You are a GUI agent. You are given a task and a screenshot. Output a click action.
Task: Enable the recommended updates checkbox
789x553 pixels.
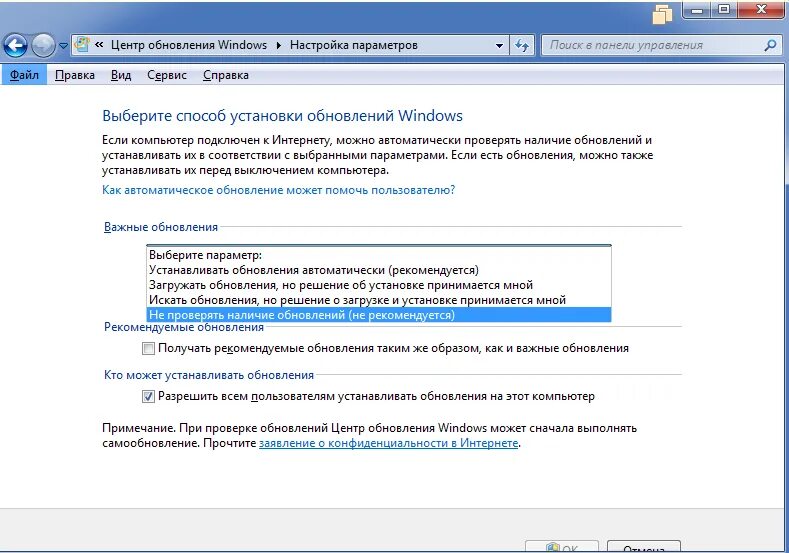(x=148, y=348)
